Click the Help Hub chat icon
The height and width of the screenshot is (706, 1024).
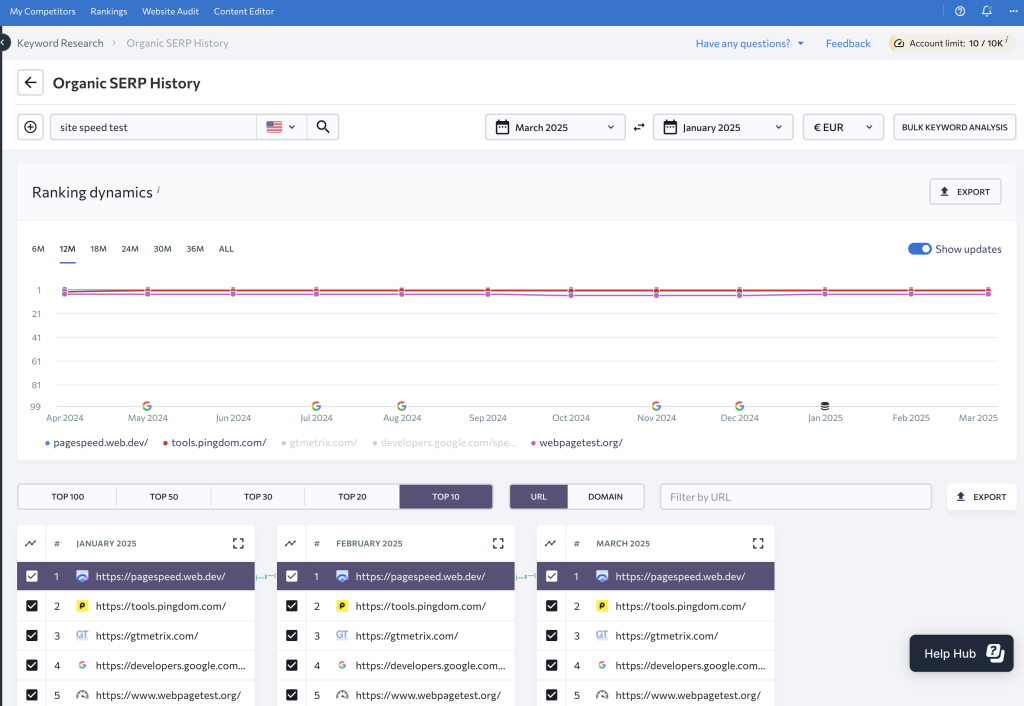click(x=995, y=652)
